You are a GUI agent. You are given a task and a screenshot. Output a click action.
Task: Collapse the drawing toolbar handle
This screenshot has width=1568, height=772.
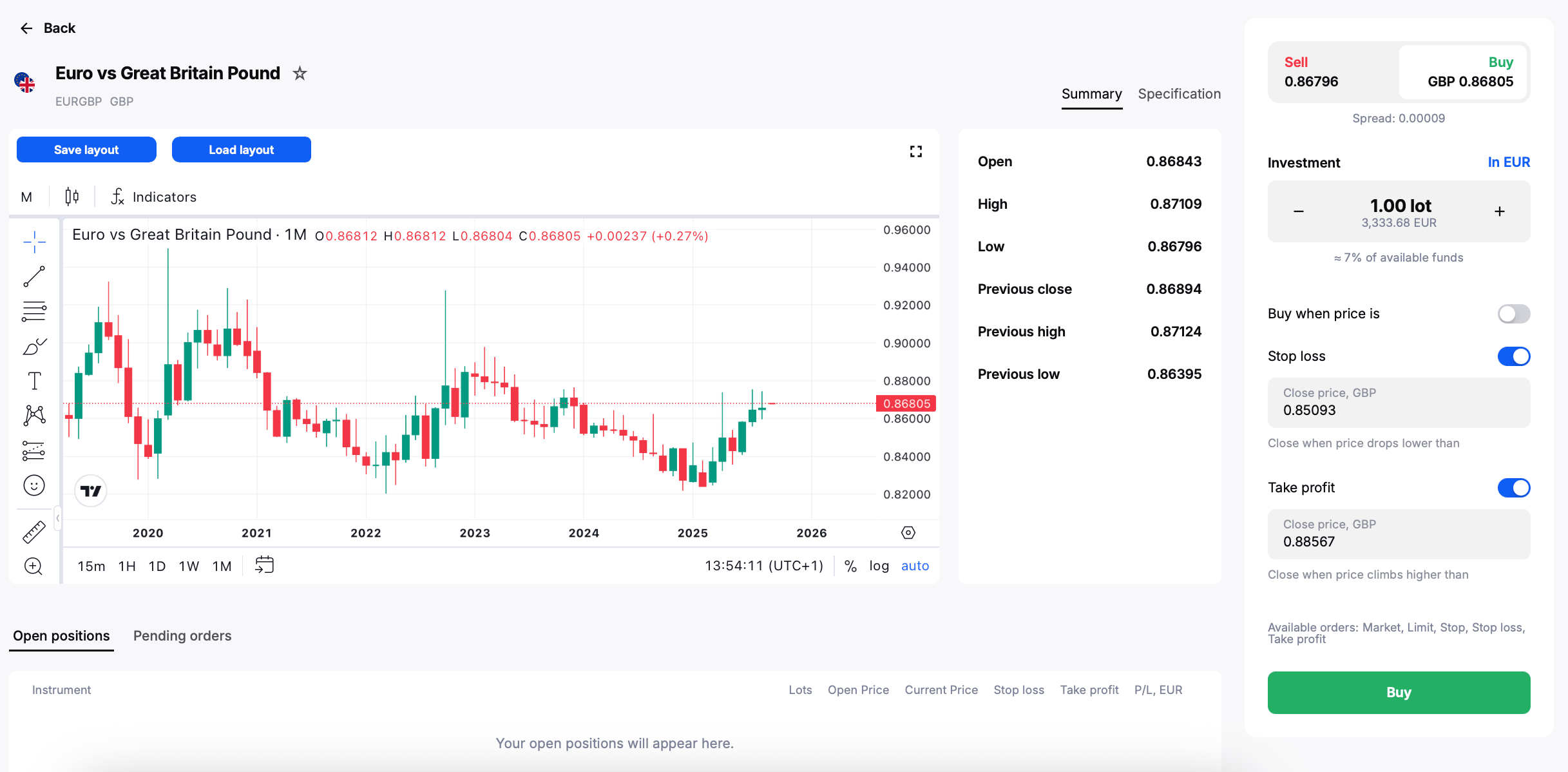(x=58, y=518)
